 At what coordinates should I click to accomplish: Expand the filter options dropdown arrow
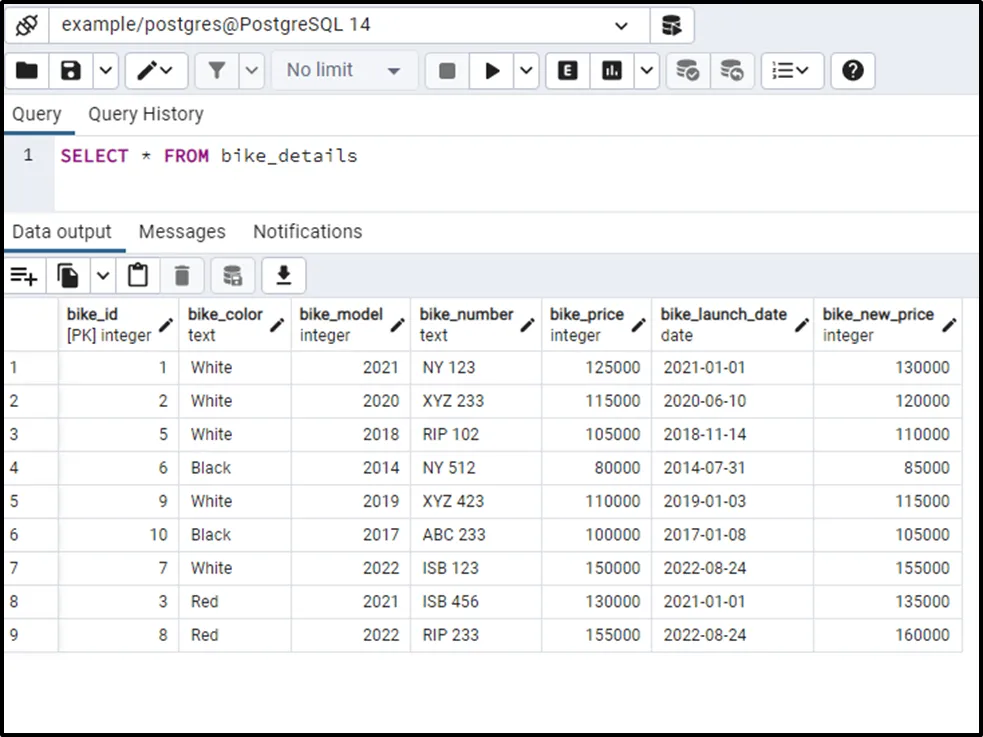(x=251, y=71)
